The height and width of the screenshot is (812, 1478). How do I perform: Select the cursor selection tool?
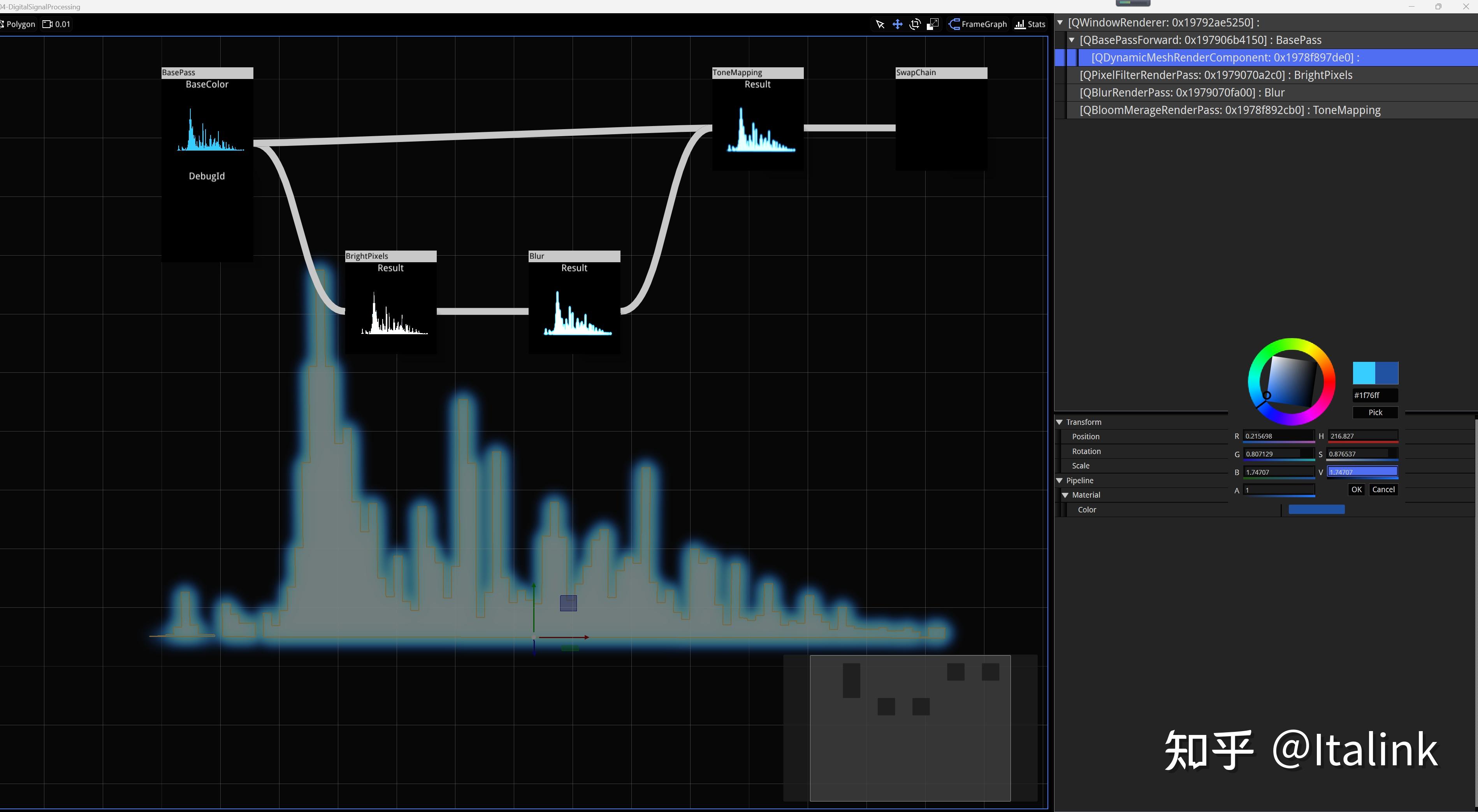coord(880,24)
